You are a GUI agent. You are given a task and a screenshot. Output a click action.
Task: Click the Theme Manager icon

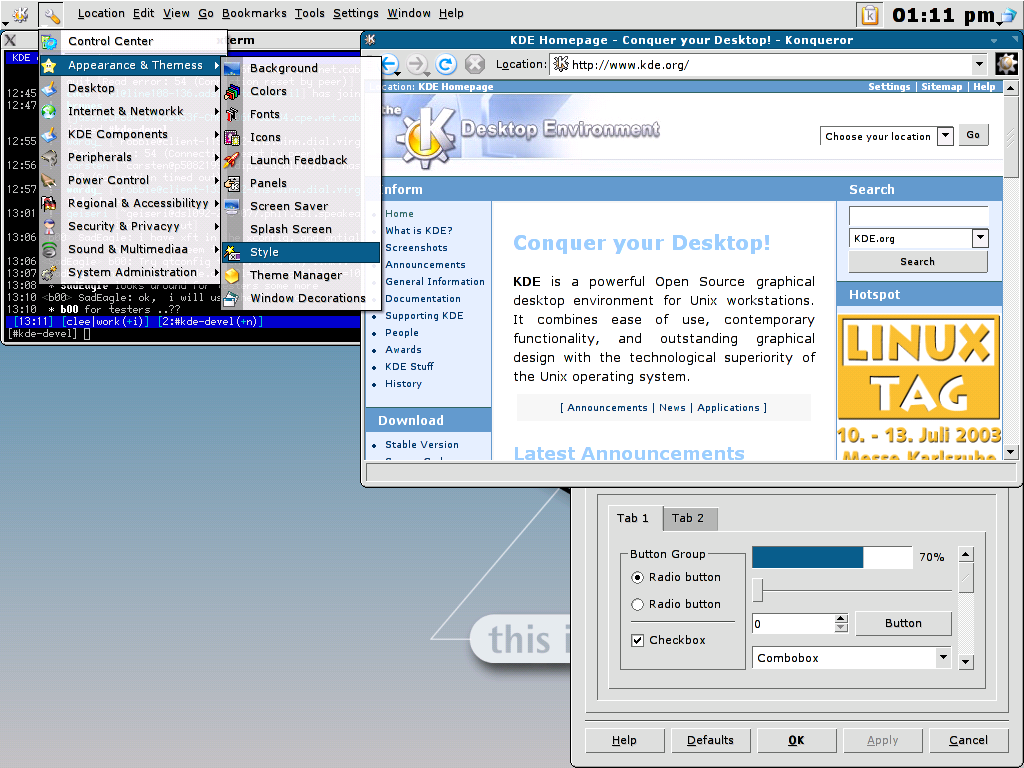pyautogui.click(x=232, y=276)
